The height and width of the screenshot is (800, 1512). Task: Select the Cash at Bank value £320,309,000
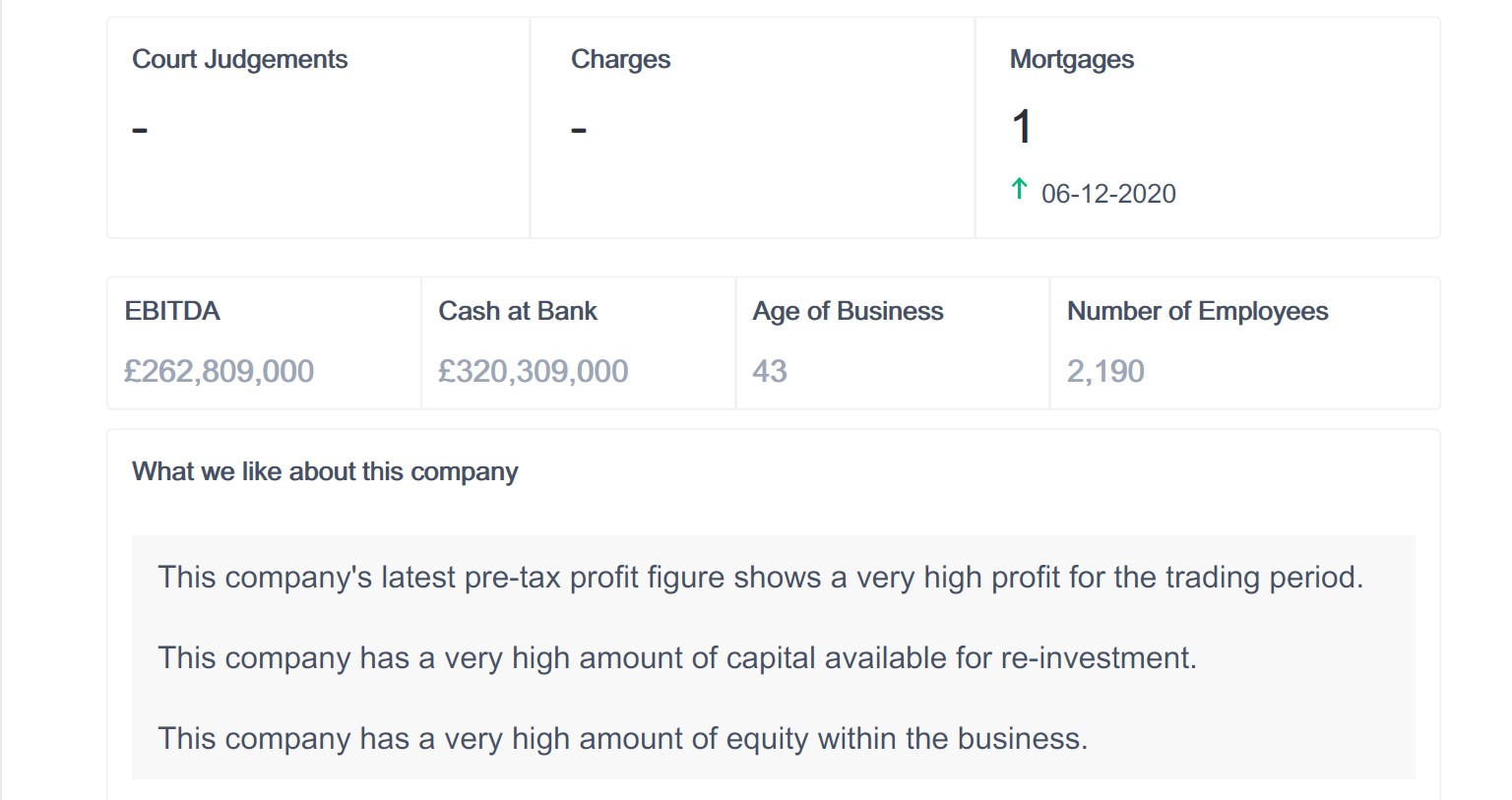[x=533, y=371]
